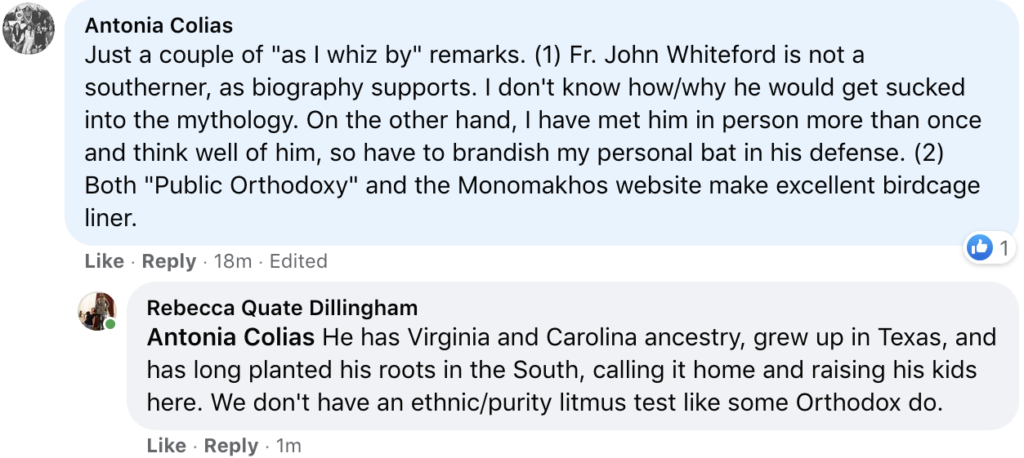
Task: Open the 18m timestamp link
Action: point(233,261)
